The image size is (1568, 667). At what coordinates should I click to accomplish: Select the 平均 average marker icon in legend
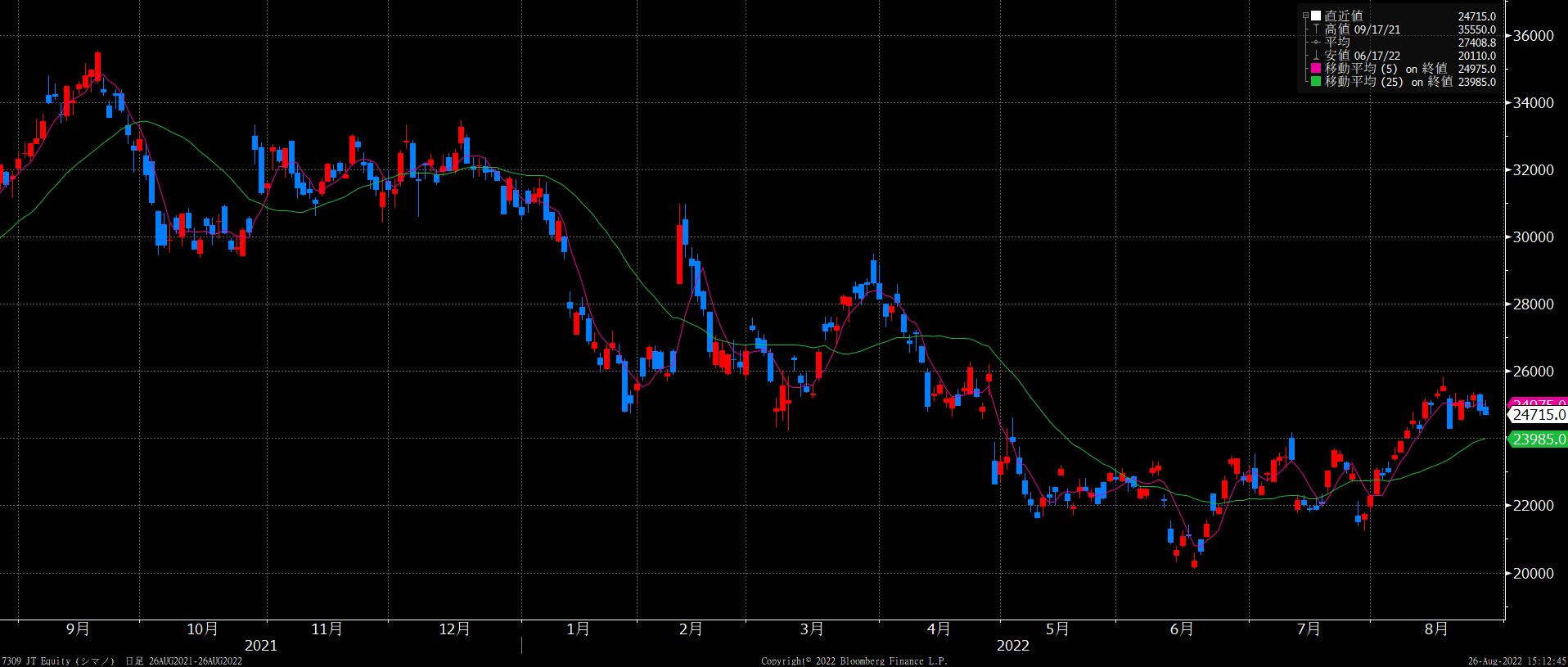pyautogui.click(x=1316, y=43)
